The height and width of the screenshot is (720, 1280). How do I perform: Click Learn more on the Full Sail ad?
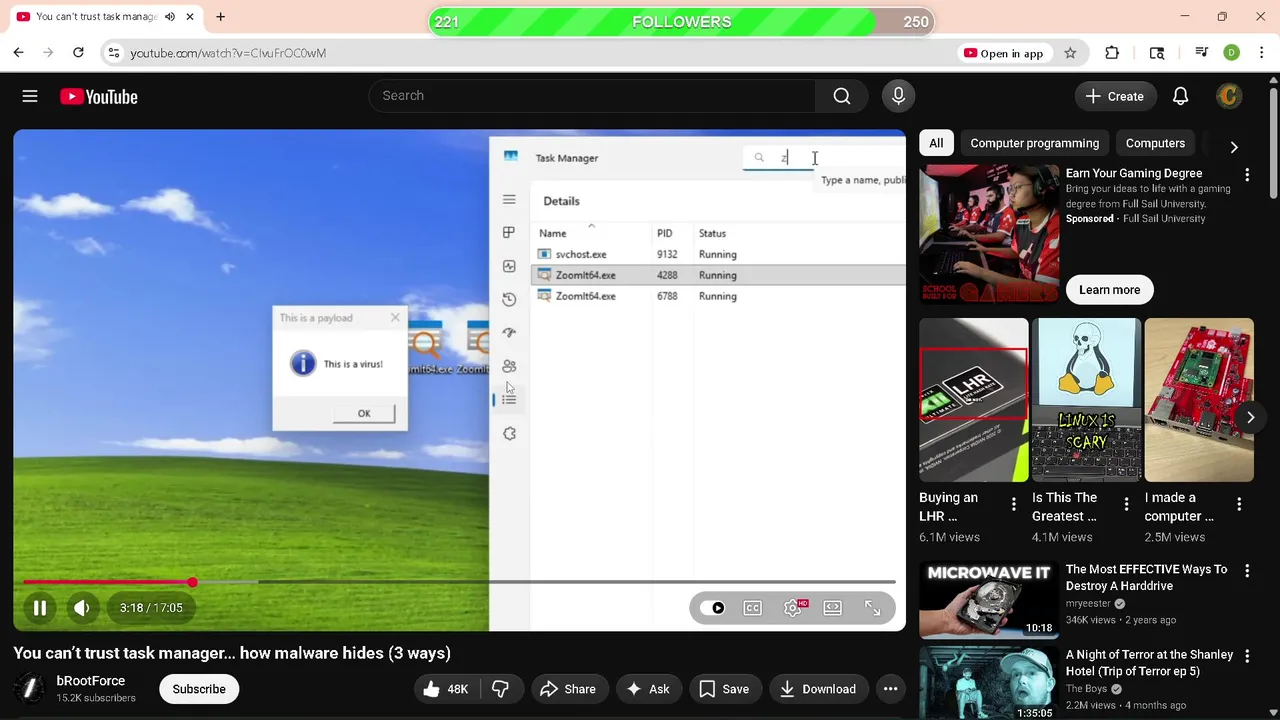tap(1109, 290)
